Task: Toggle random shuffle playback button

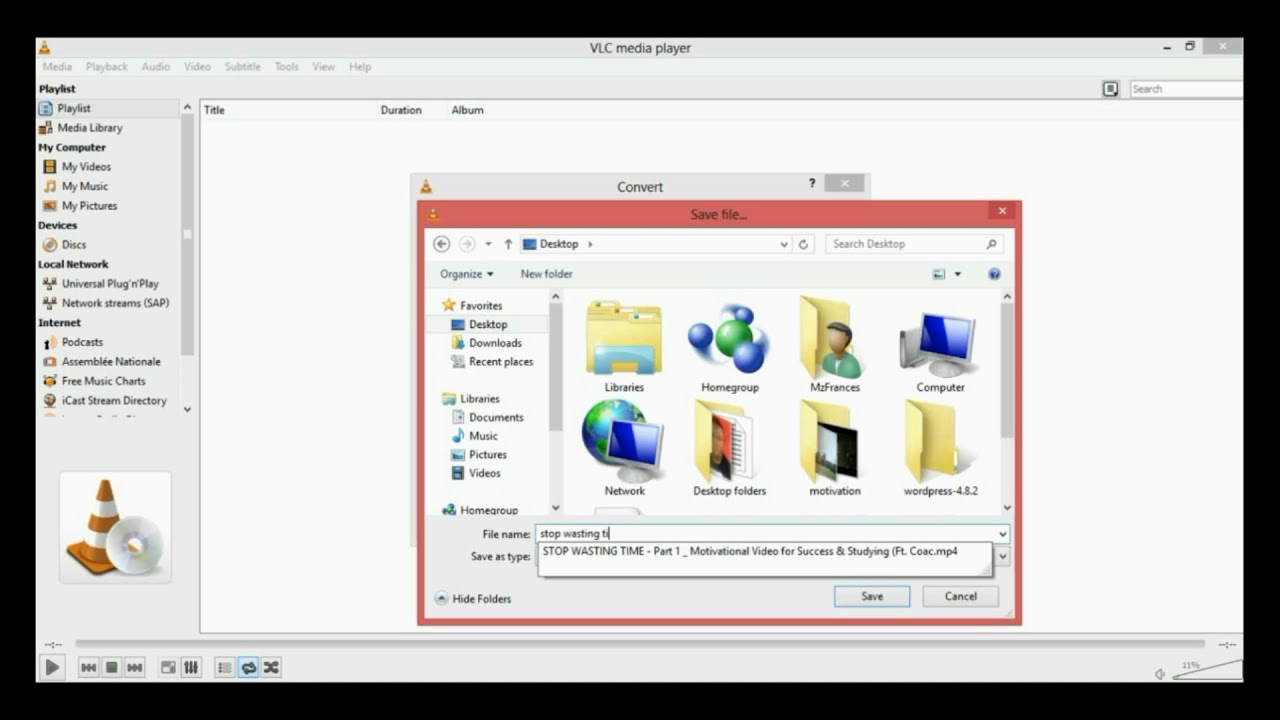Action: pyautogui.click(x=271, y=667)
